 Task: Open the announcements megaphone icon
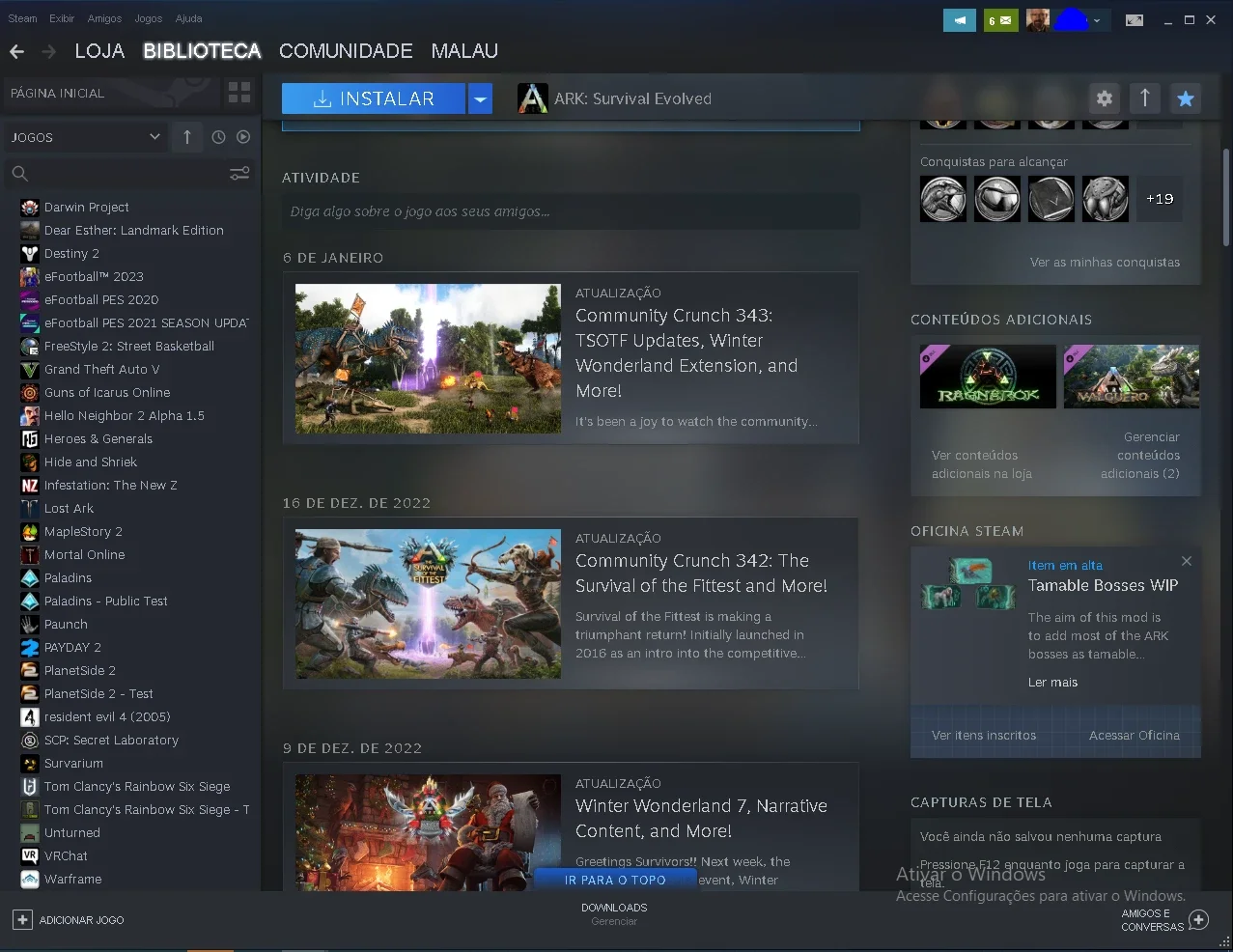(x=960, y=19)
